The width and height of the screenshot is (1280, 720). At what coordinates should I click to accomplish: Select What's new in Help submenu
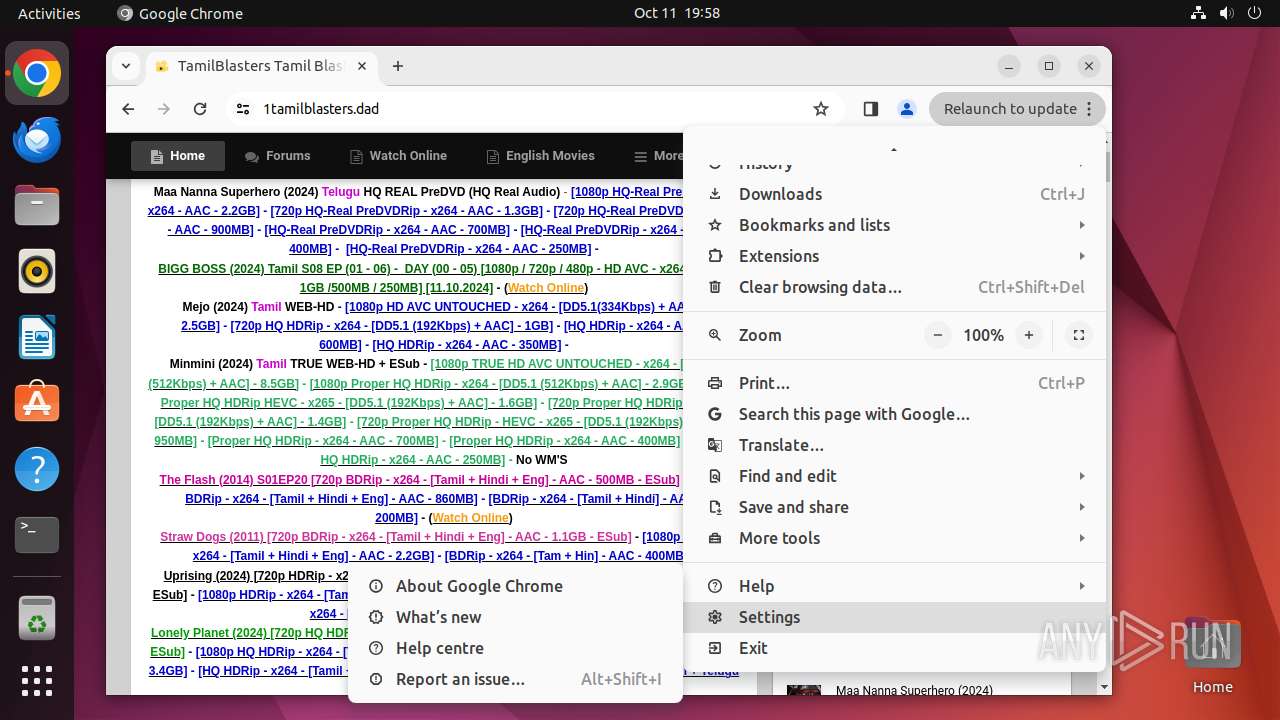(515, 617)
